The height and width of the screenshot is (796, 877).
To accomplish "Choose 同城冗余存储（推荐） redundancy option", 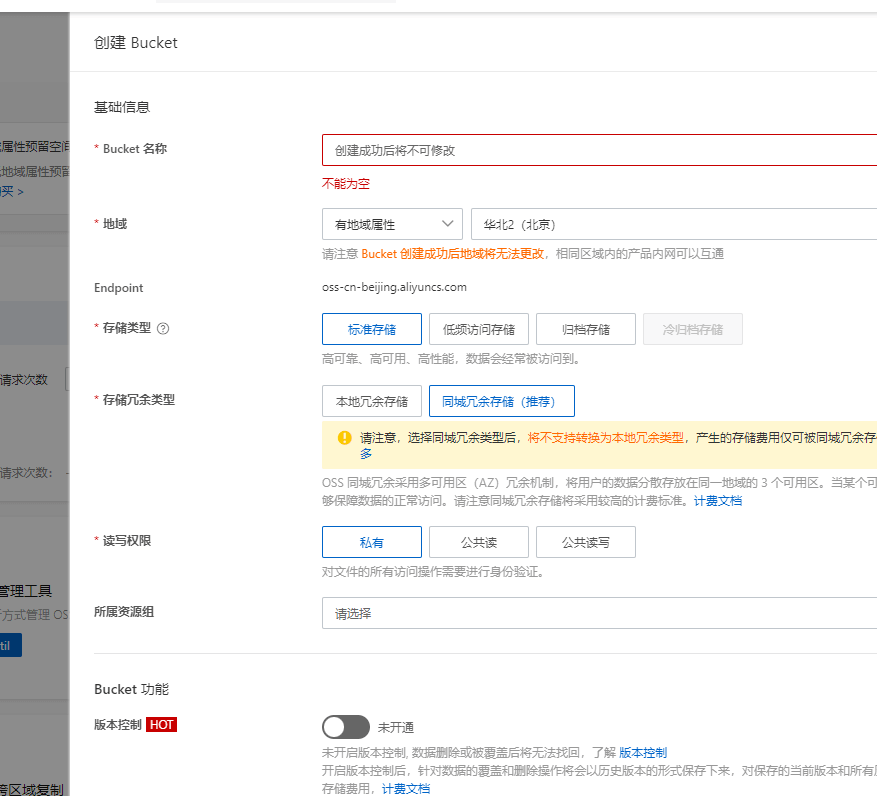I will point(501,401).
